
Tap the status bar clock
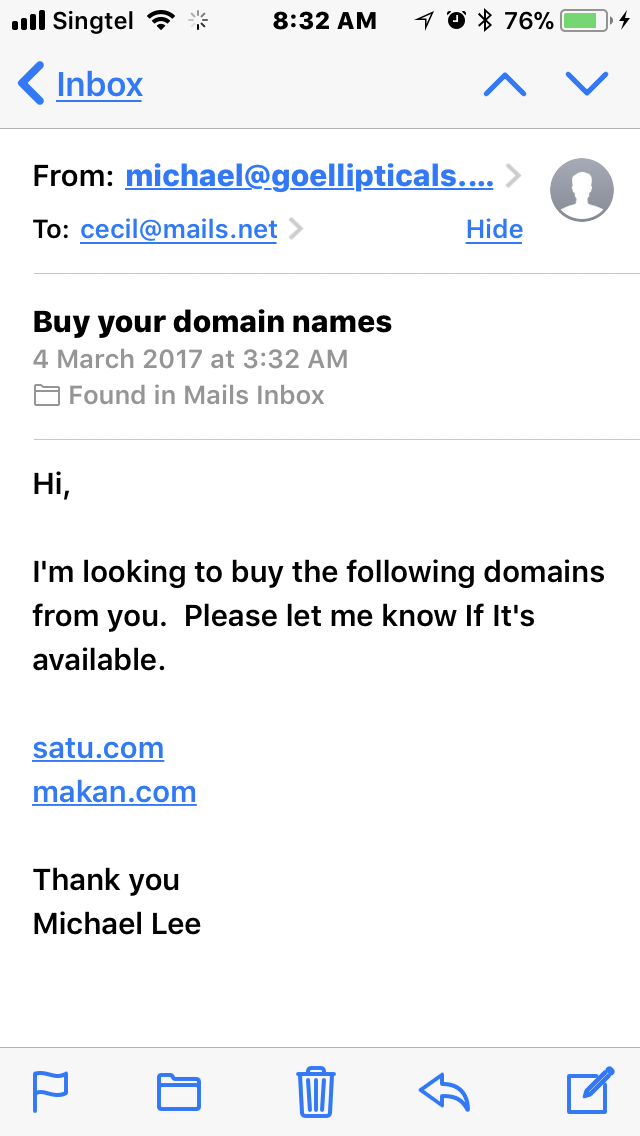coord(324,20)
